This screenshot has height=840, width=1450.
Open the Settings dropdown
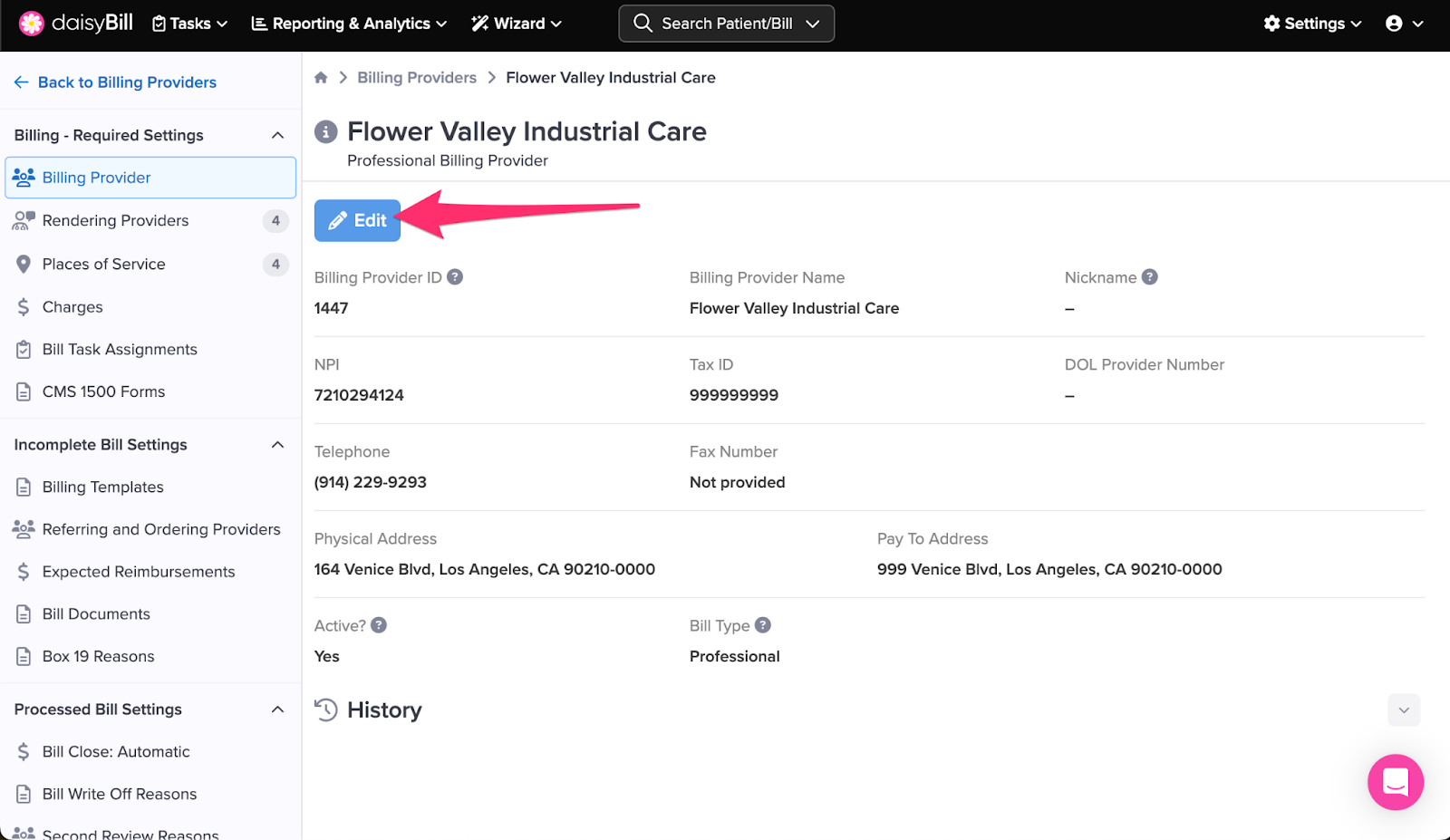(x=1312, y=24)
